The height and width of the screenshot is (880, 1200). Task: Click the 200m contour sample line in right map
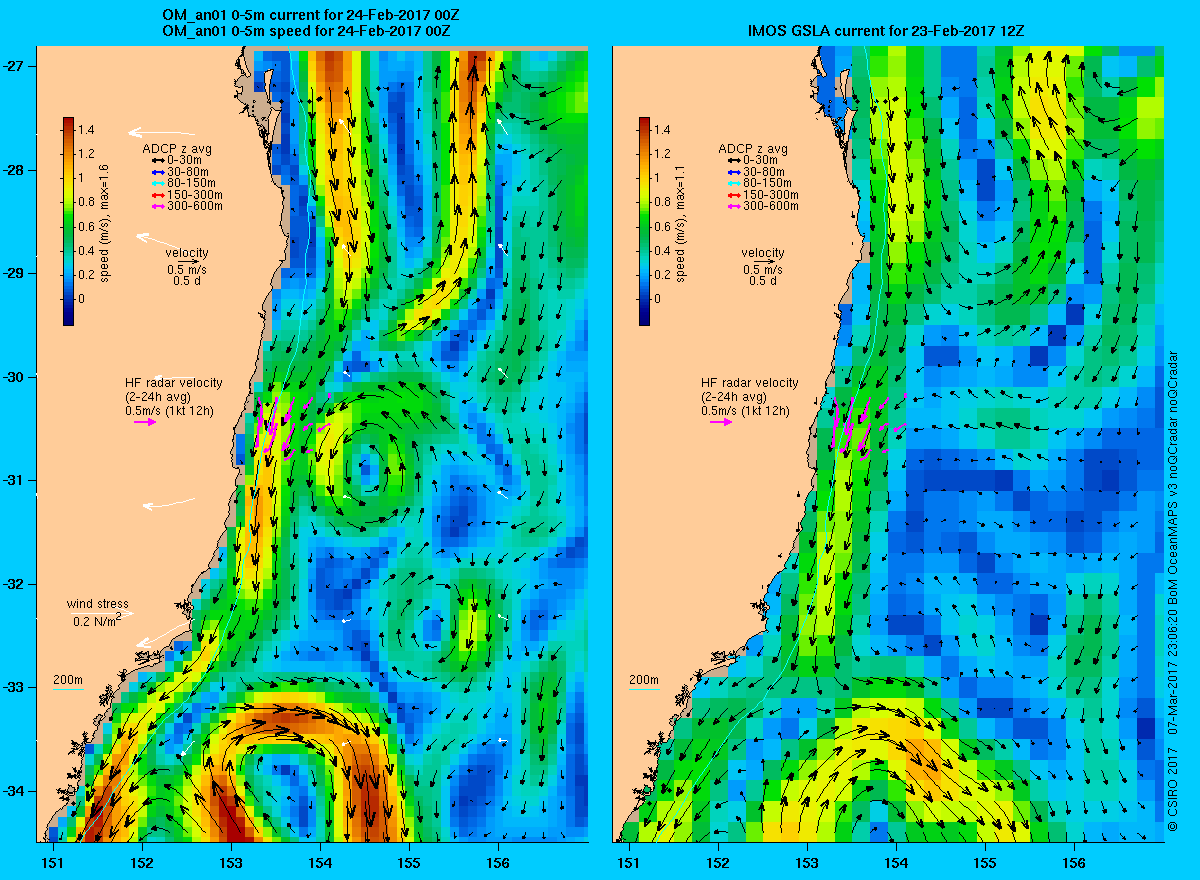click(644, 689)
